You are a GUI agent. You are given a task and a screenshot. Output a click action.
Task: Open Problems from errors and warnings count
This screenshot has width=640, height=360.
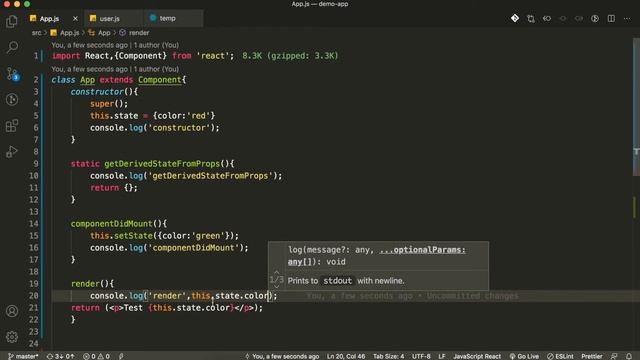pyautogui.click(x=96, y=356)
